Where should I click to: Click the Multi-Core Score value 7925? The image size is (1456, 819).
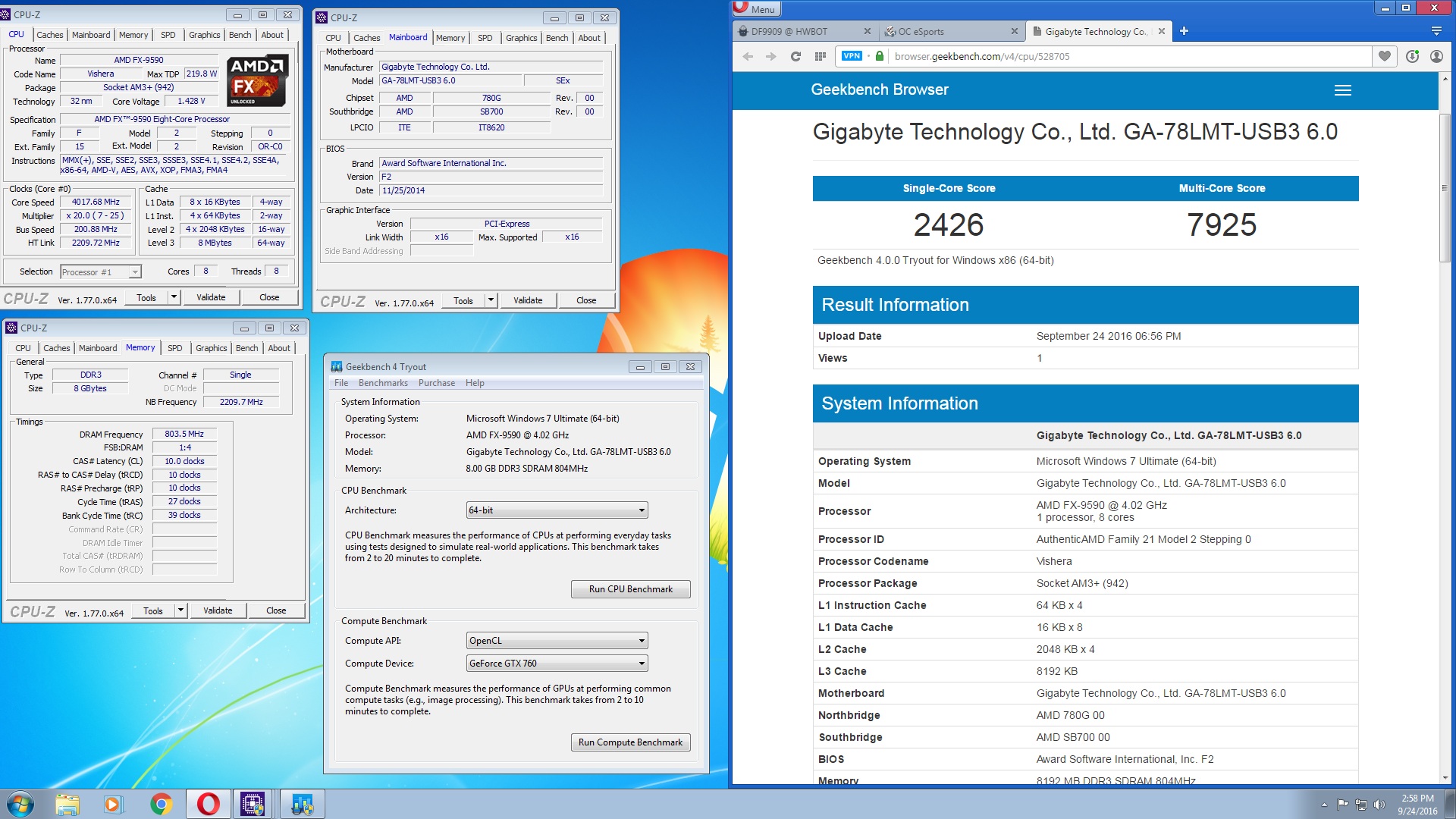pos(1222,225)
